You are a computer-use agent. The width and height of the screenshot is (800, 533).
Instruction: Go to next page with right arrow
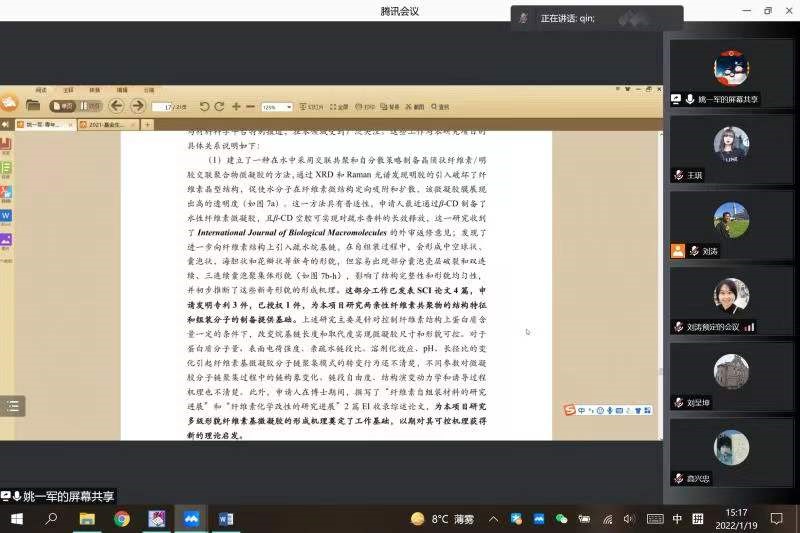(x=137, y=105)
